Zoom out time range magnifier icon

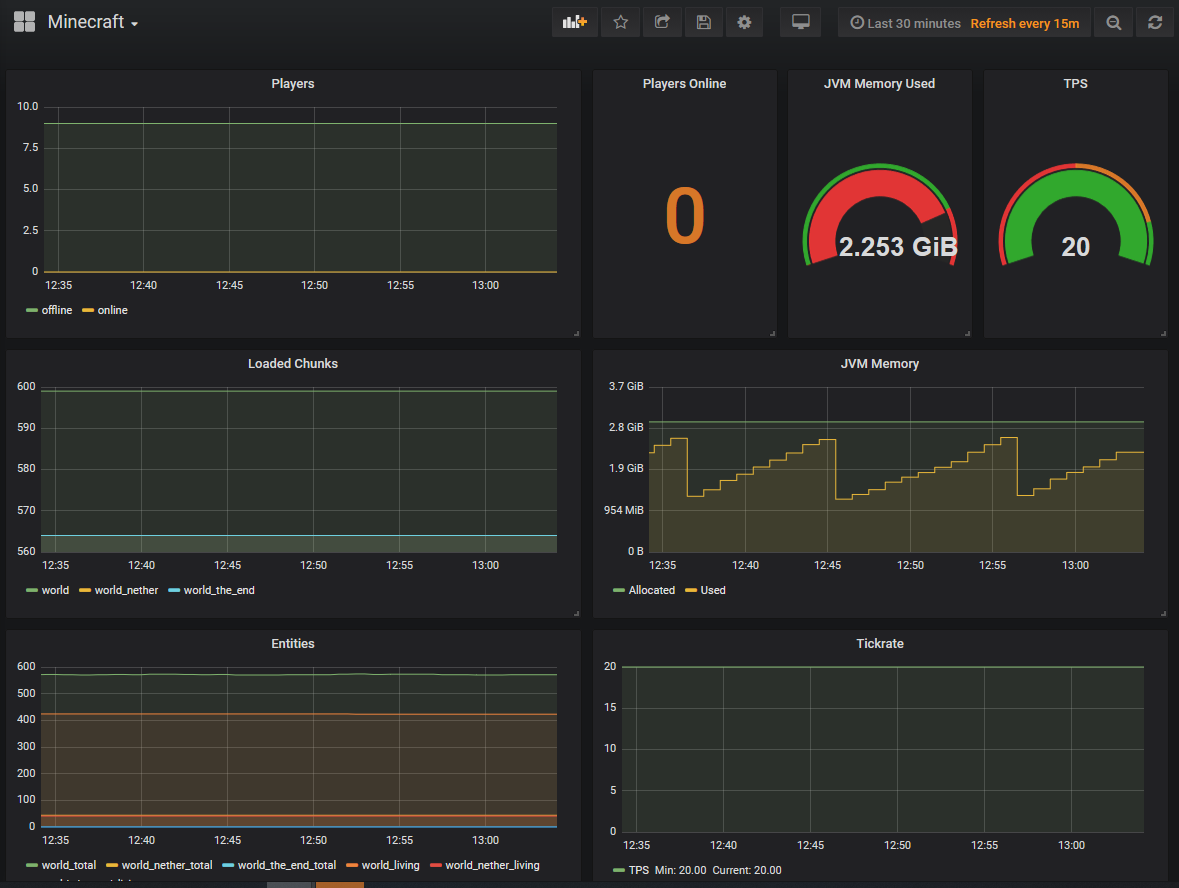[1113, 23]
